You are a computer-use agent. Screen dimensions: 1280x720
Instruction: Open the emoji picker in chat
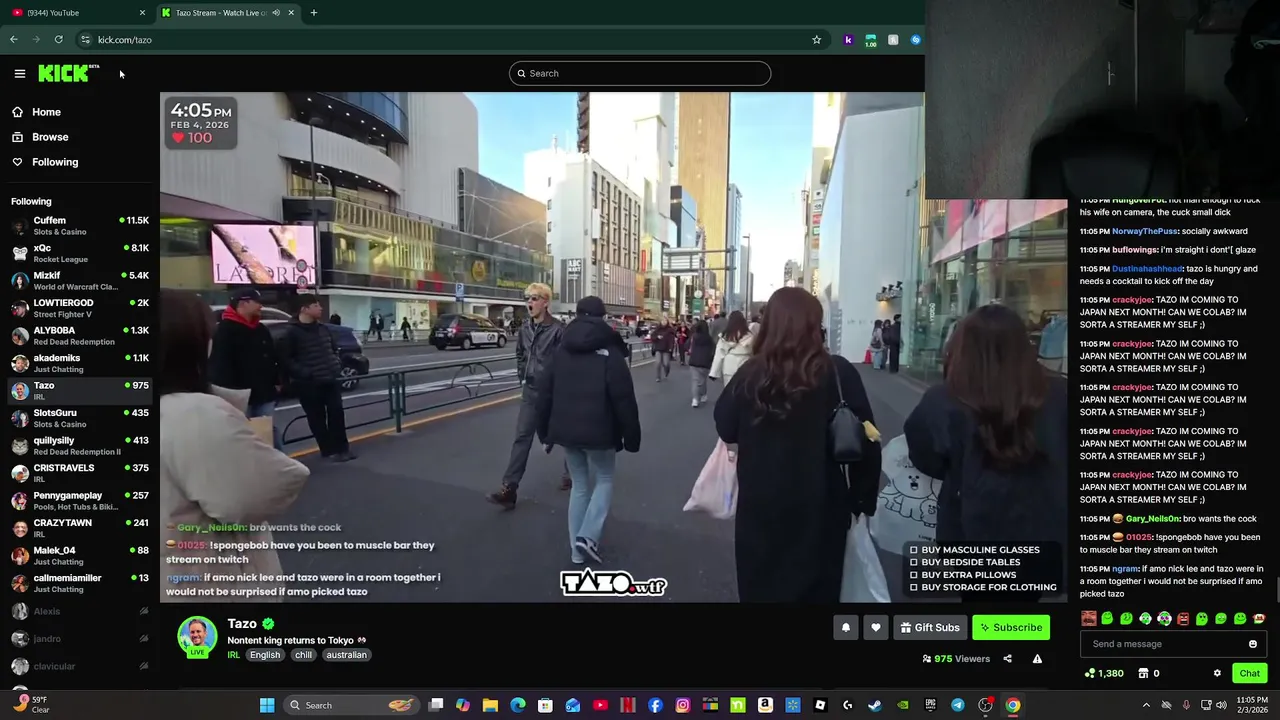[x=1253, y=644]
